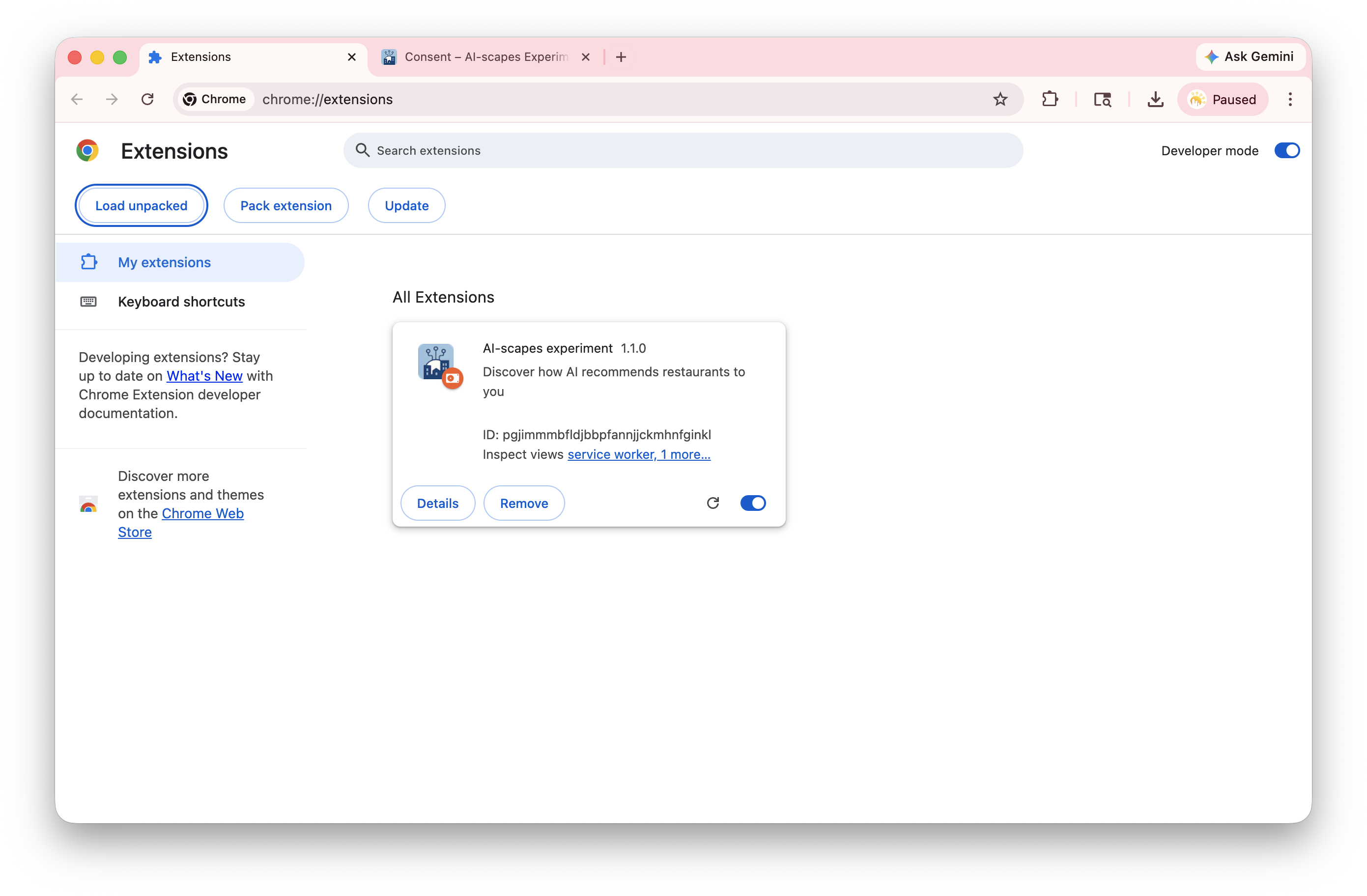This screenshot has width=1367, height=896.
Task: Open Keyboard shortcuts in the sidebar
Action: (x=181, y=302)
